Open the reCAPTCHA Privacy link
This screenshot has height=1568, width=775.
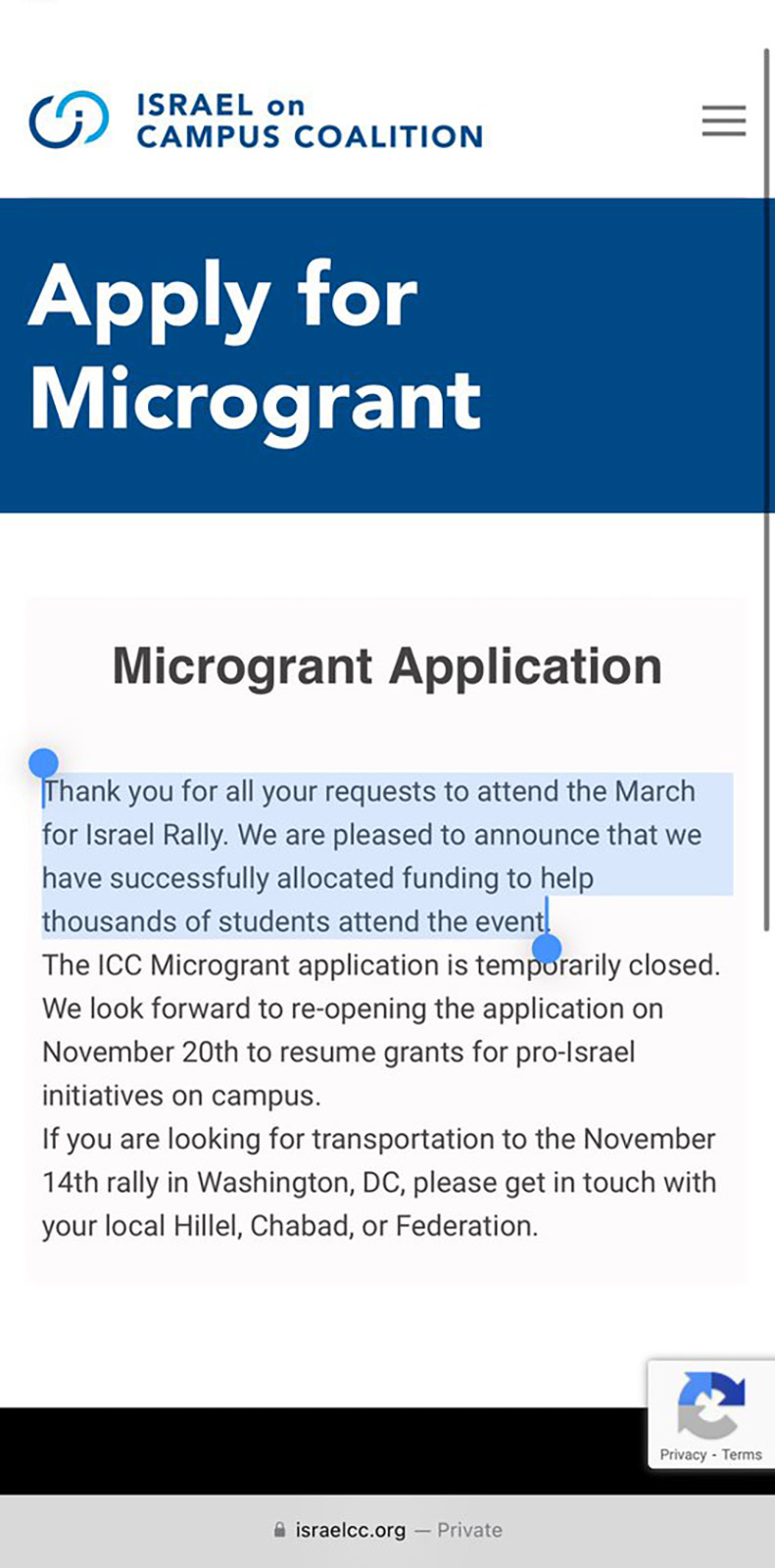point(683,1454)
